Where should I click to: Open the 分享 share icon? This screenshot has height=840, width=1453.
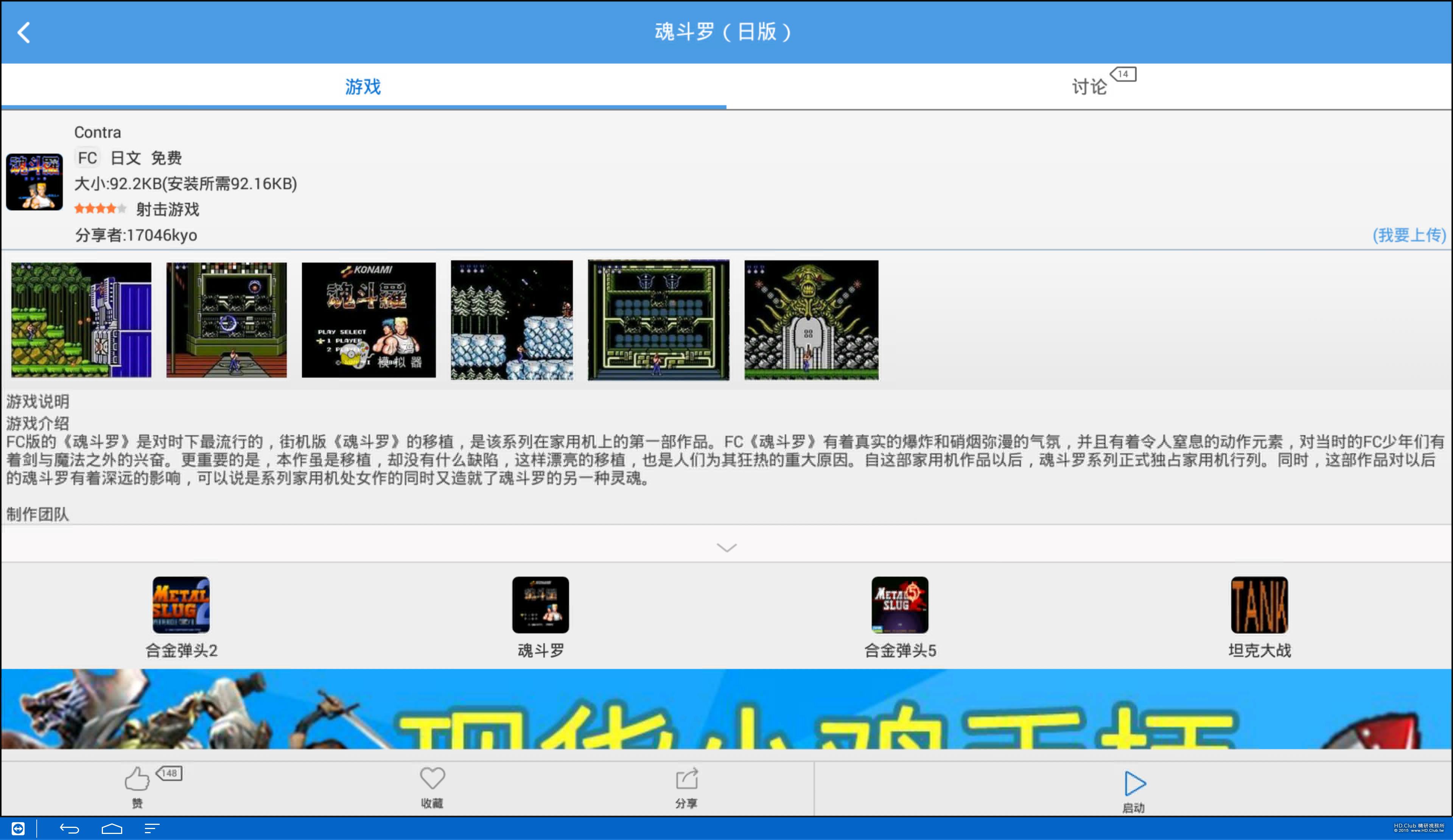(x=686, y=779)
